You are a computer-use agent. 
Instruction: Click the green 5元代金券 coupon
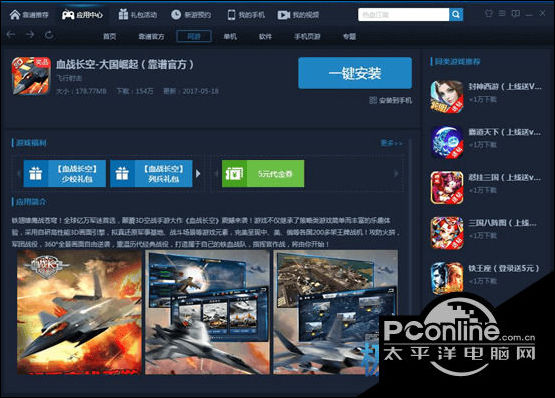263,174
